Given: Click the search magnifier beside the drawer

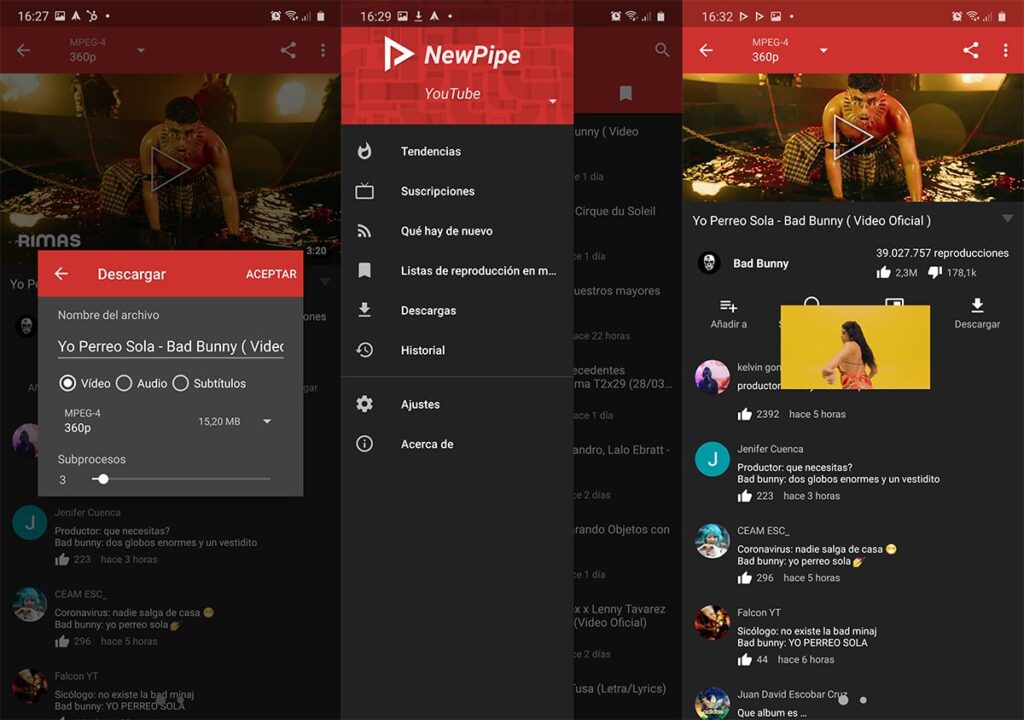Looking at the screenshot, I should point(662,50).
